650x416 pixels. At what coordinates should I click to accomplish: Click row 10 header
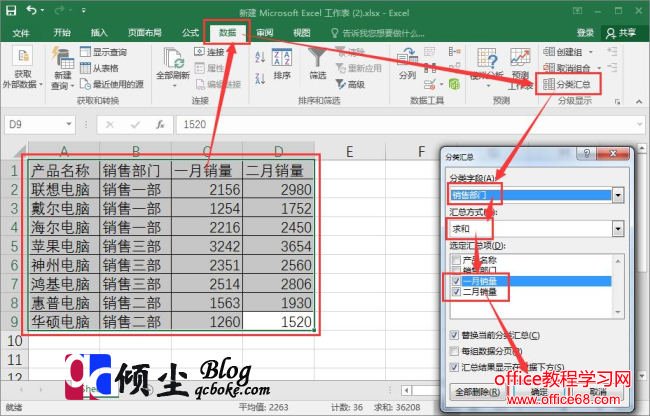tap(14, 341)
